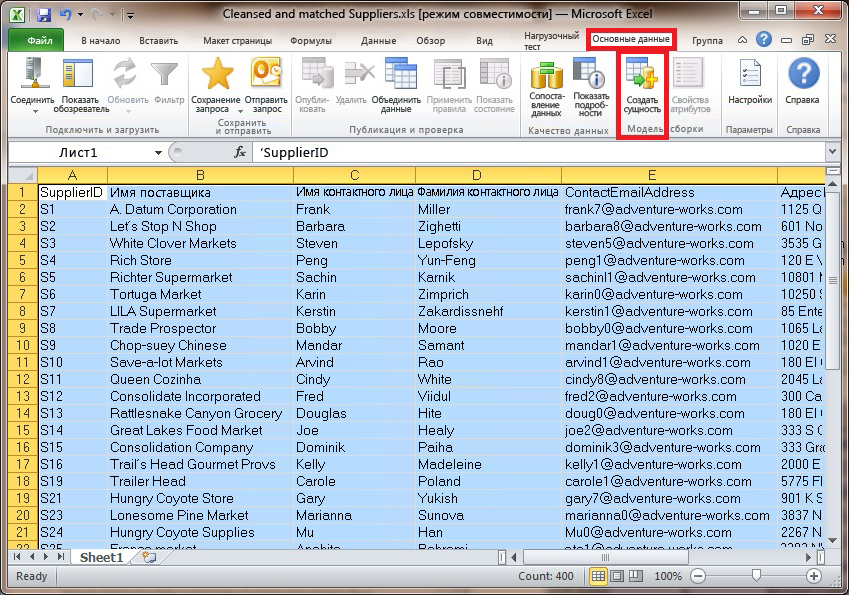Screen dimensions: 849x595
Task: Click Показать обозреватель icon
Action: pyautogui.click(x=79, y=73)
